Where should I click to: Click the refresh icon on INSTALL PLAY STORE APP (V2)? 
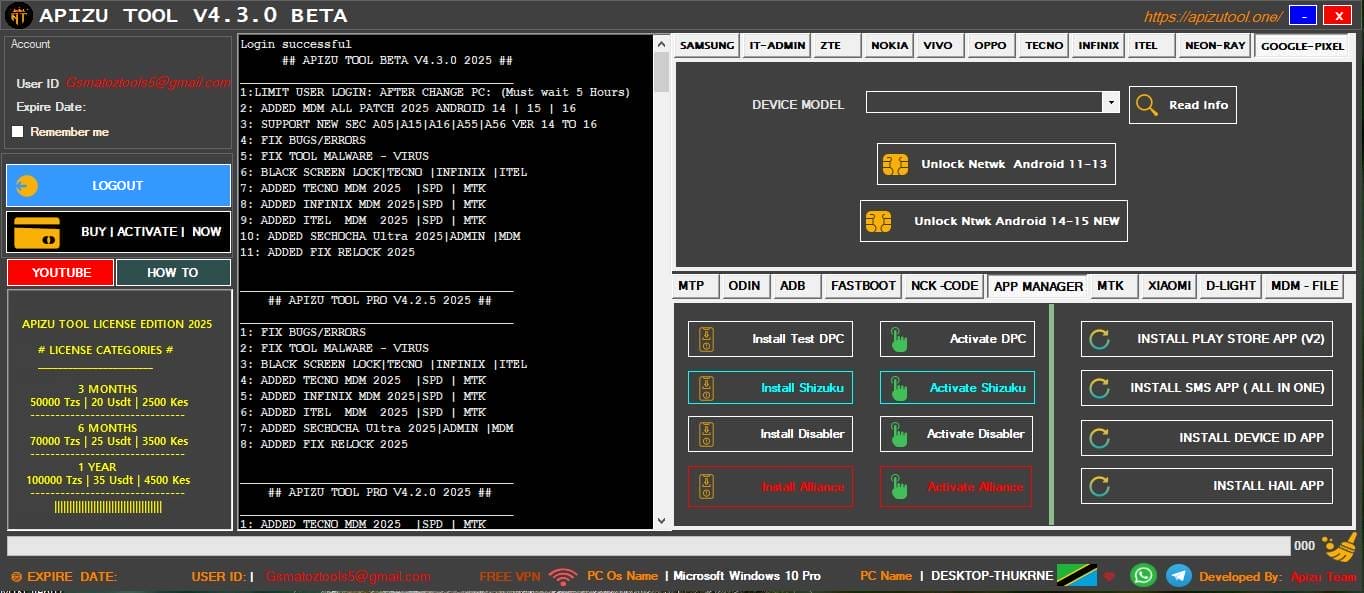[1098, 338]
